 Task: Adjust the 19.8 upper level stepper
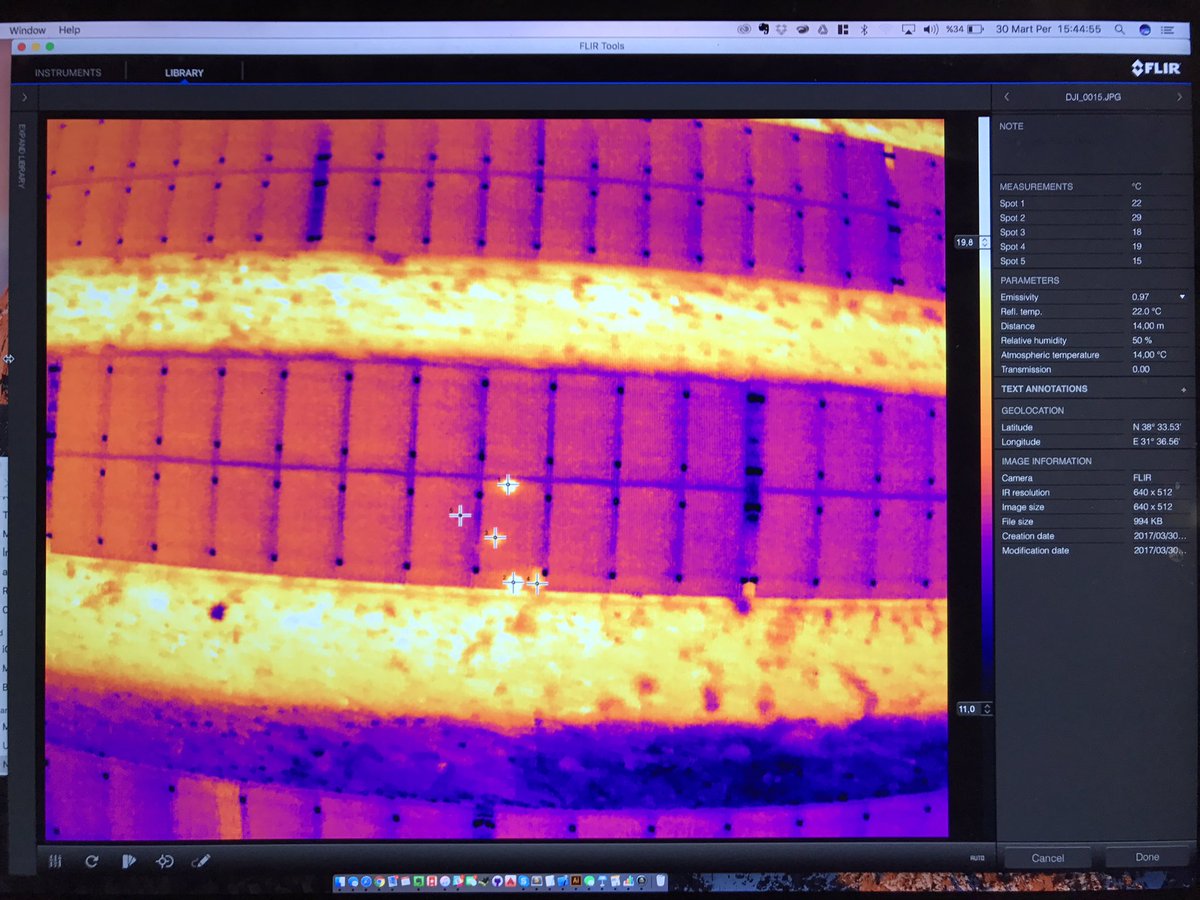pyautogui.click(x=985, y=242)
